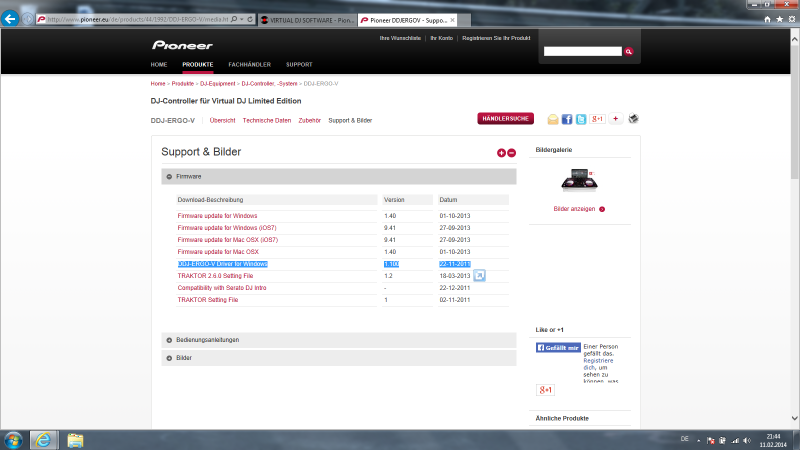The image size is (800, 450).
Task: Click the HÄNDLERSUCHE button
Action: click(506, 118)
